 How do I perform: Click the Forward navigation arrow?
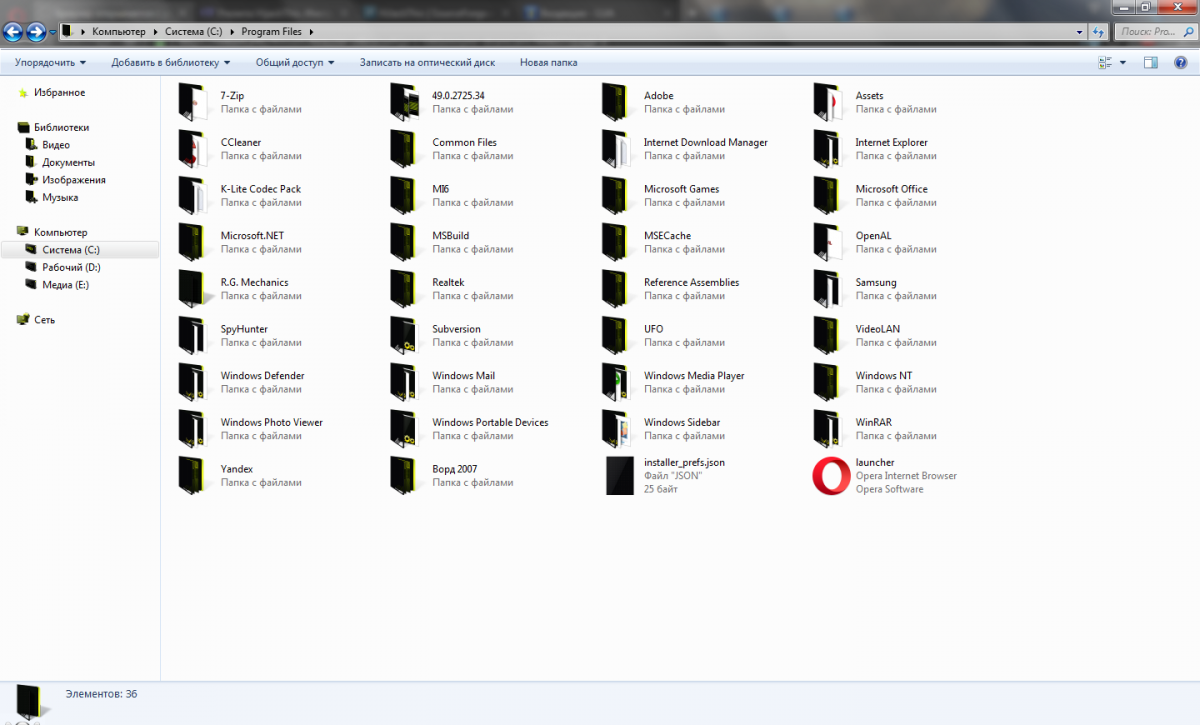coord(37,32)
